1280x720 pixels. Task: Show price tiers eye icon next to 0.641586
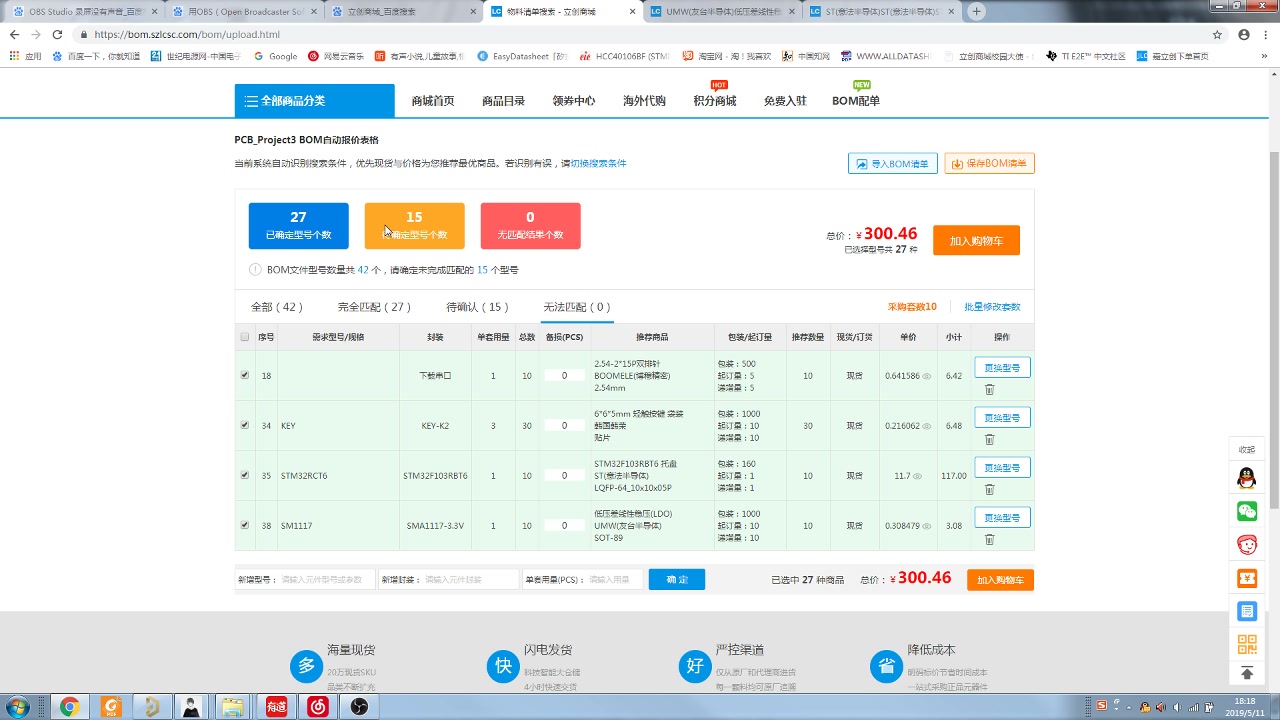927,376
